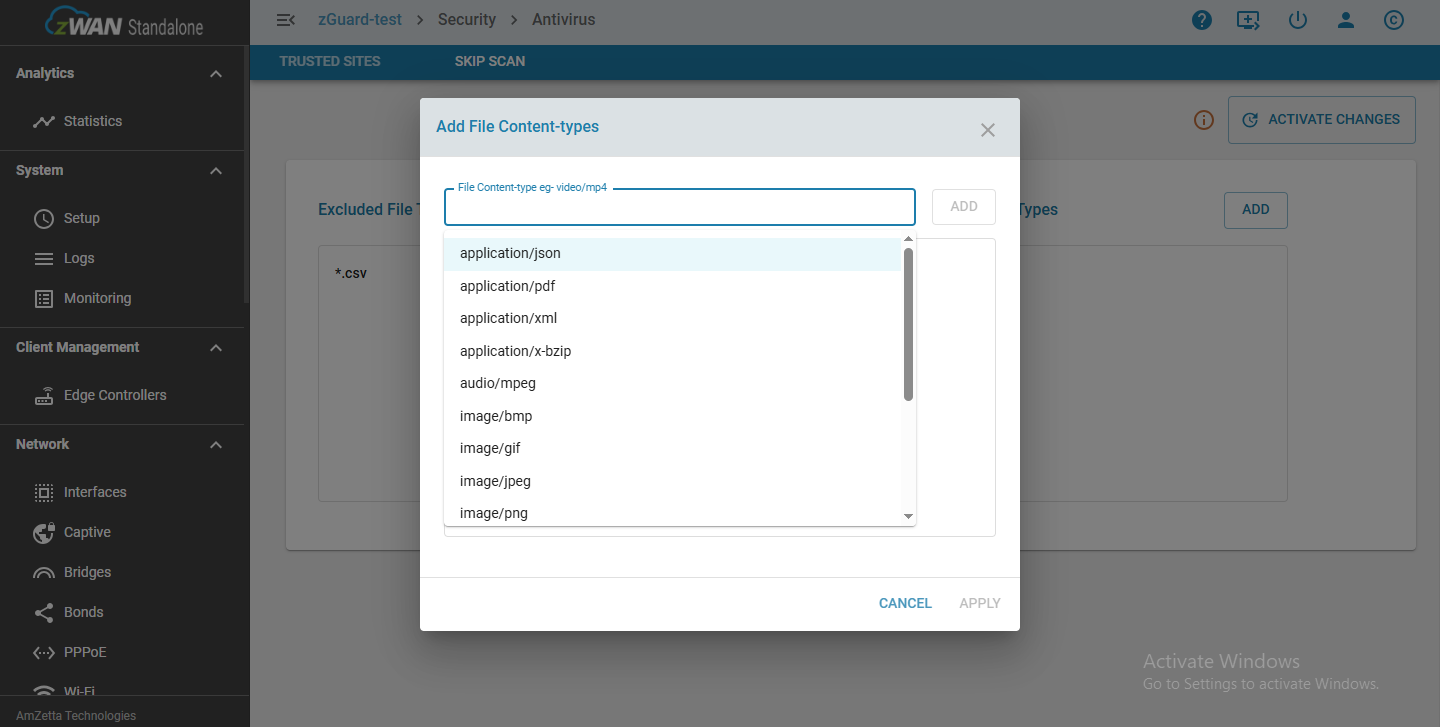Open the Logs page

(77, 258)
